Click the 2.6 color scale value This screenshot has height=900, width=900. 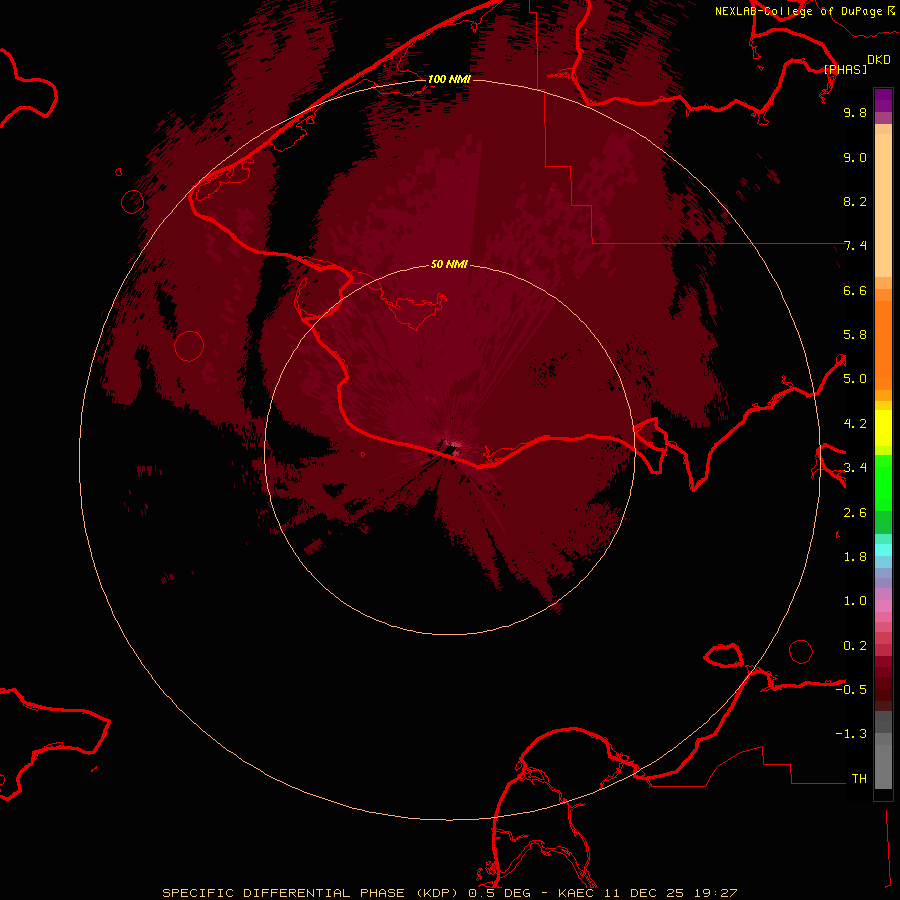855,513
